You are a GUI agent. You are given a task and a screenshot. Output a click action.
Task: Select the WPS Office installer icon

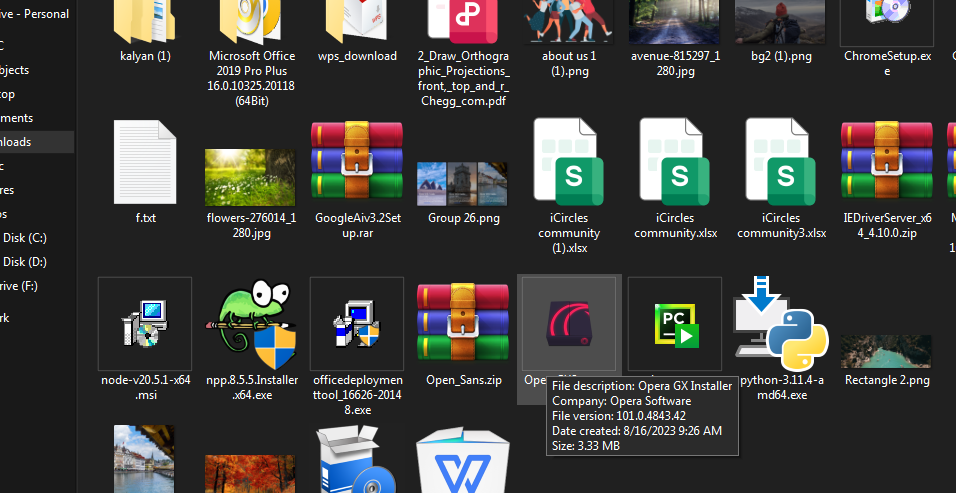(463, 459)
